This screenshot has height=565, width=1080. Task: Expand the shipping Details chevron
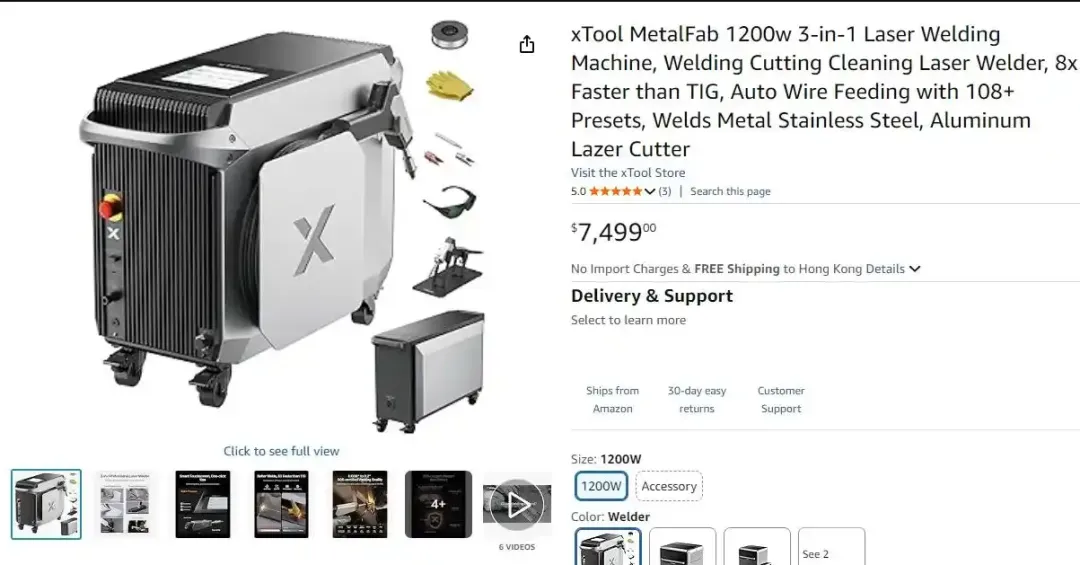tap(915, 269)
